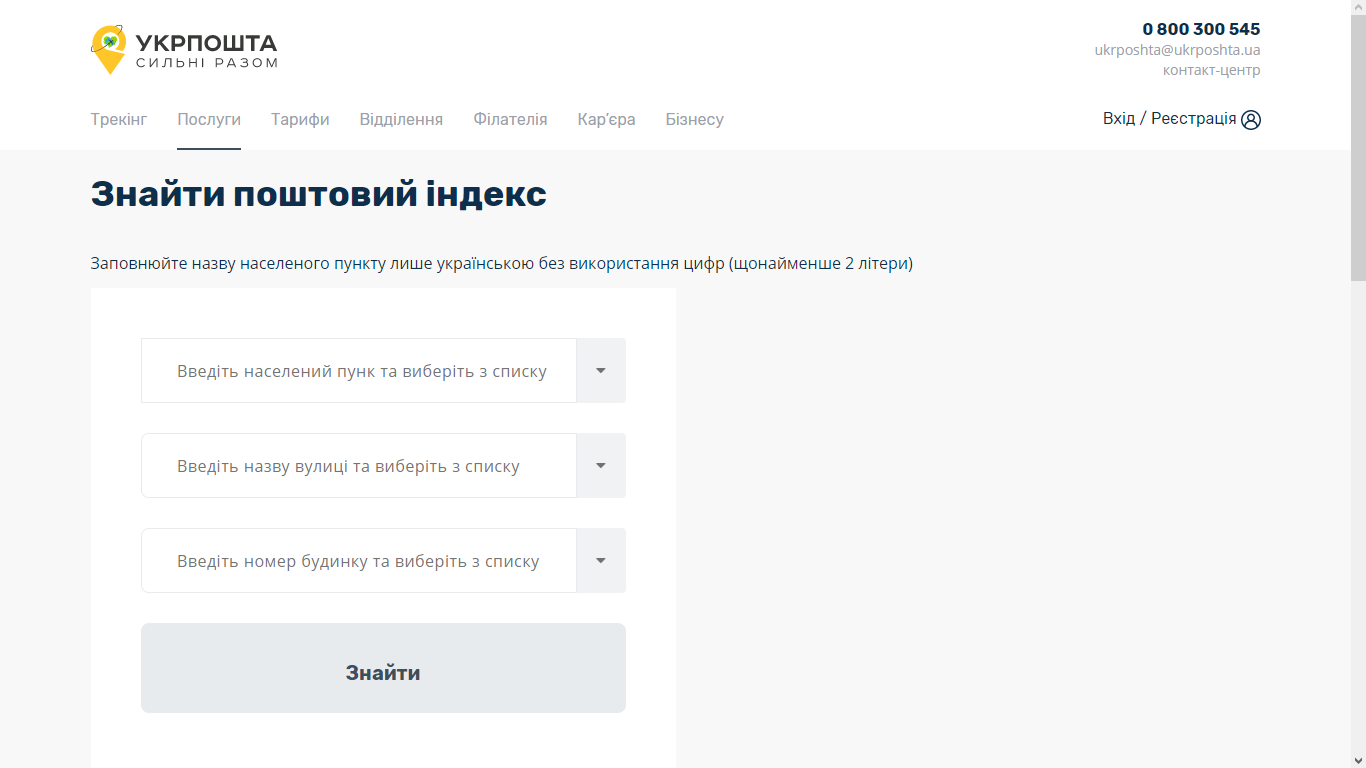
Task: Click the Ukrposhta logo pin icon
Action: click(x=108, y=49)
